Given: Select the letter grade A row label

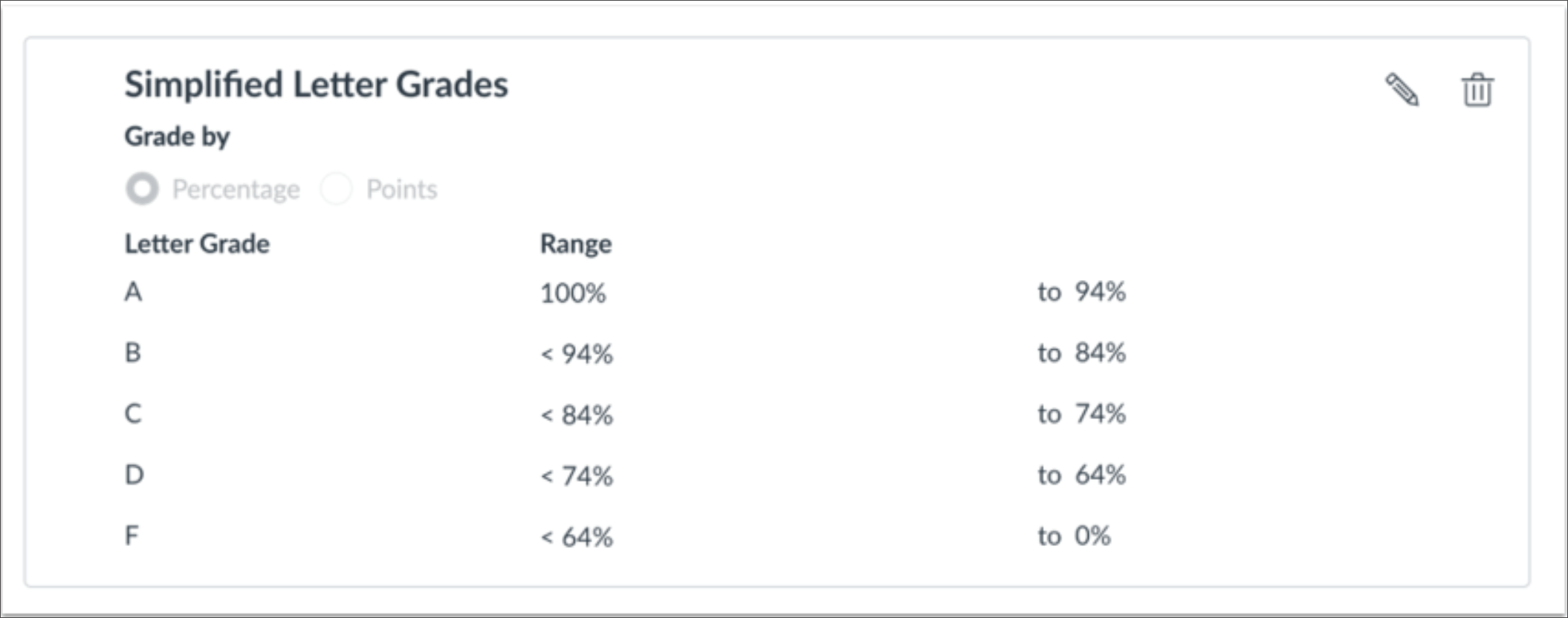Looking at the screenshot, I should click(x=133, y=292).
